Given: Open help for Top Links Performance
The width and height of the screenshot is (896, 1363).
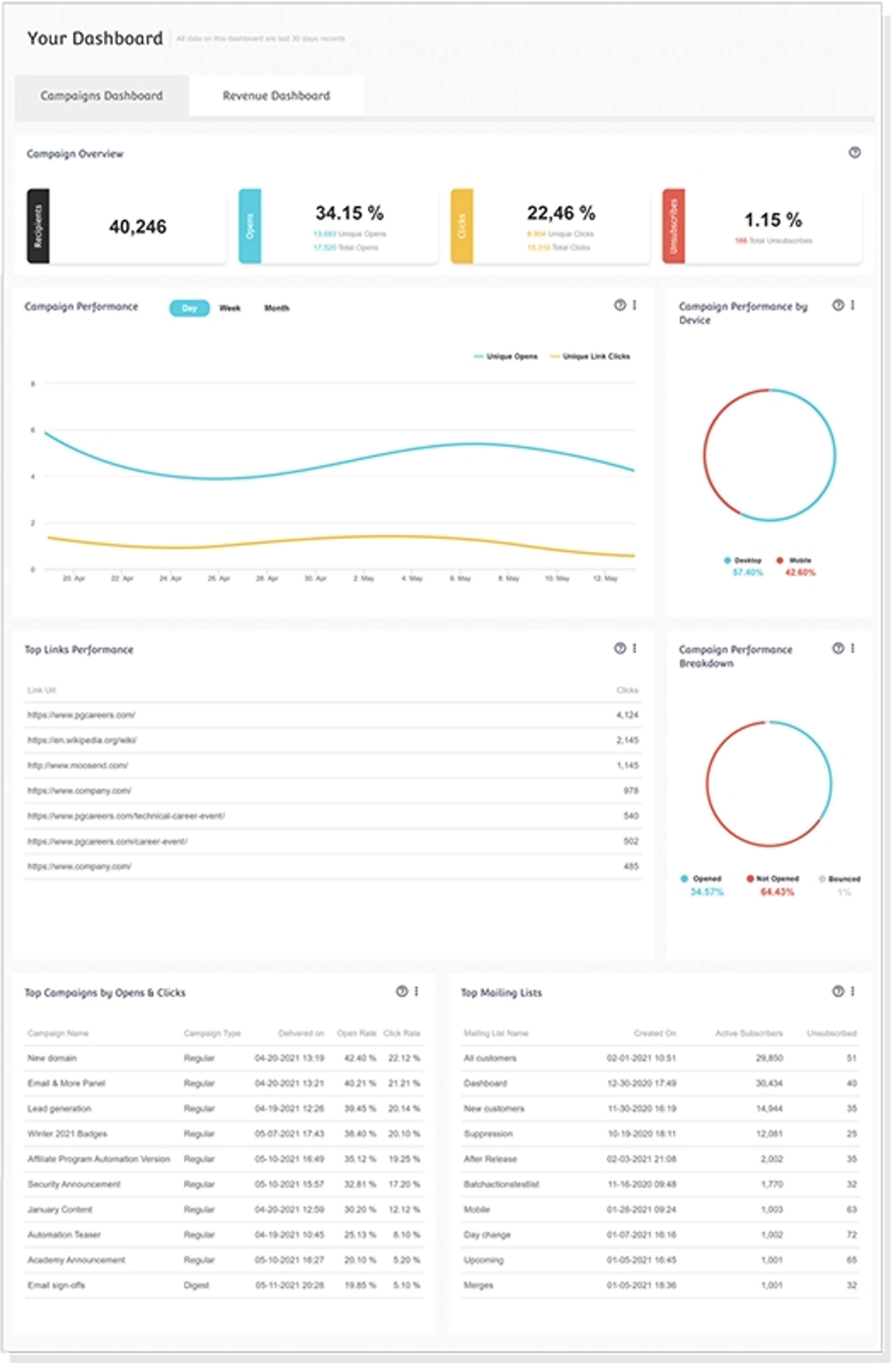Looking at the screenshot, I should [619, 648].
